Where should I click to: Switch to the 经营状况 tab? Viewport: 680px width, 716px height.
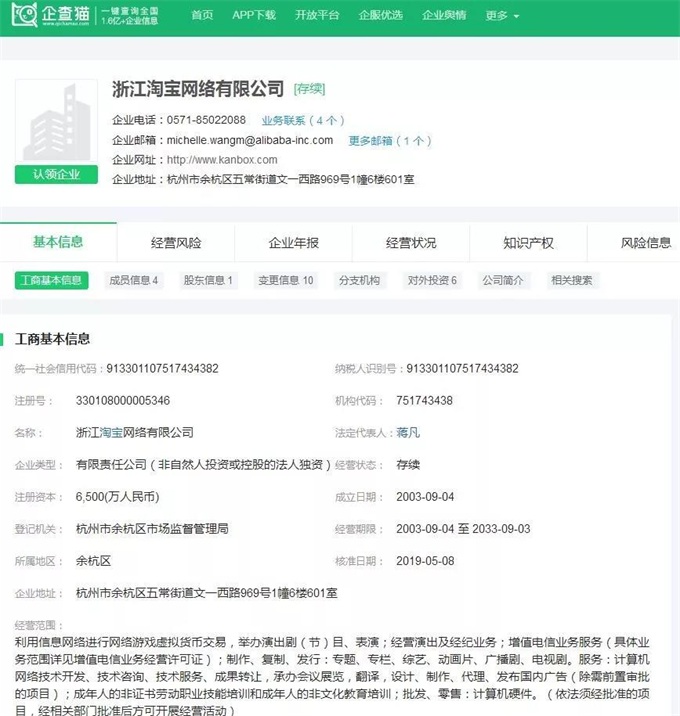411,243
